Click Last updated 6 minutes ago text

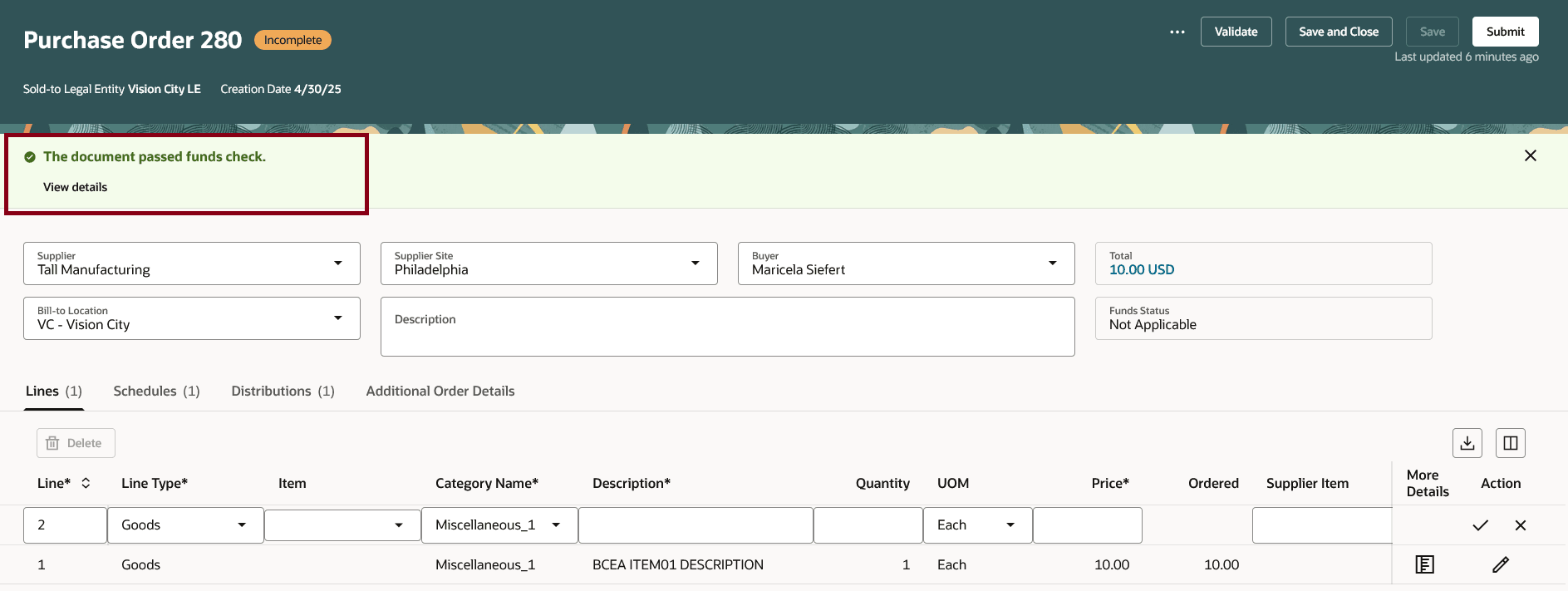click(1466, 57)
